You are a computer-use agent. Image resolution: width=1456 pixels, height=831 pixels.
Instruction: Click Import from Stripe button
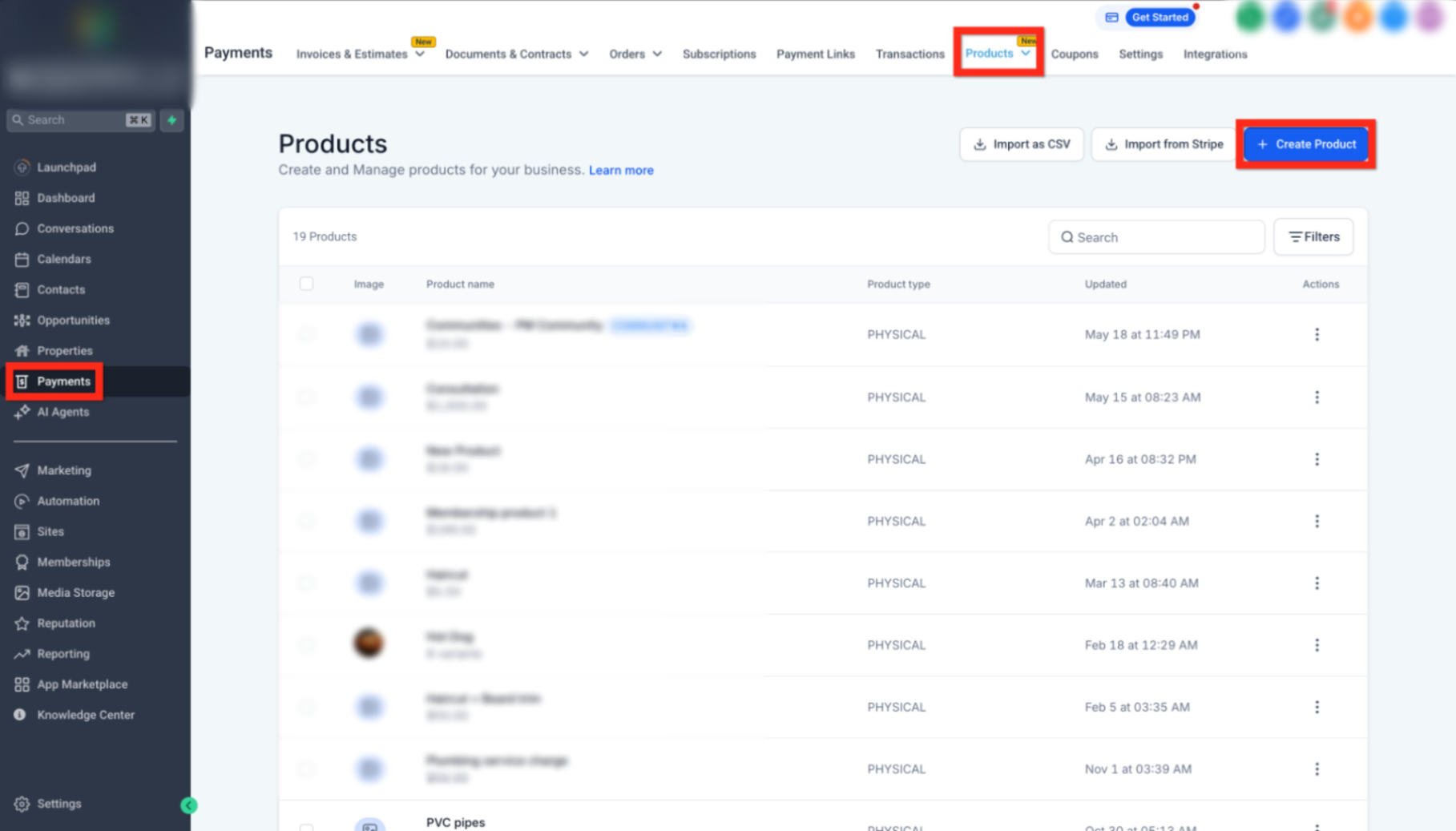tap(1164, 144)
